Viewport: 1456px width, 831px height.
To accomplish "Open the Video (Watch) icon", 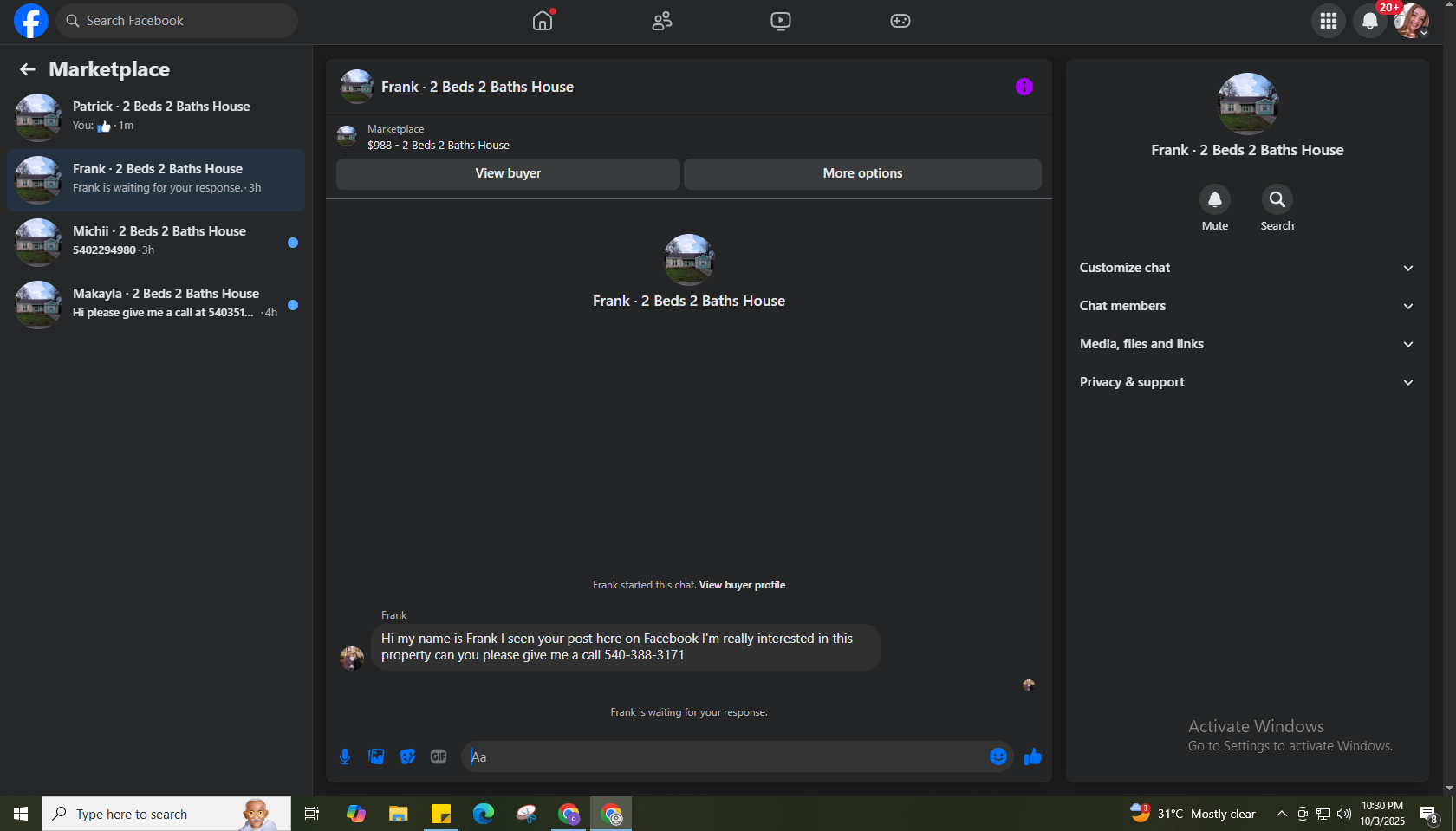I will point(781,21).
